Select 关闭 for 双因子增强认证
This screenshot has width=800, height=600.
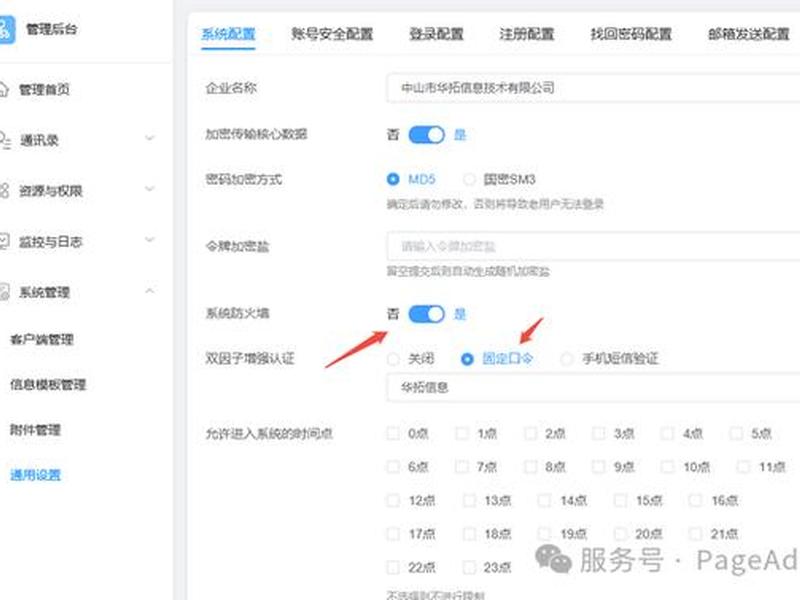click(393, 359)
